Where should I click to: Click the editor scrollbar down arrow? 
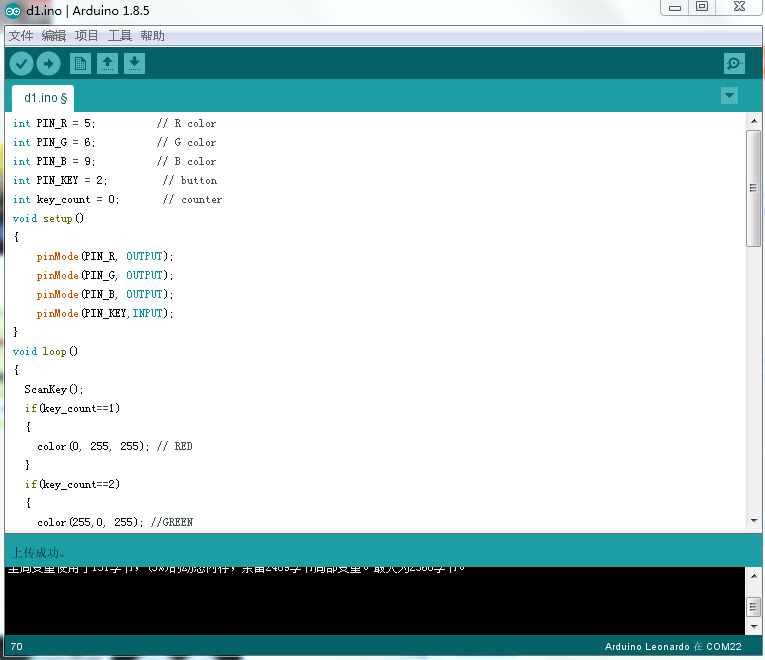754,521
